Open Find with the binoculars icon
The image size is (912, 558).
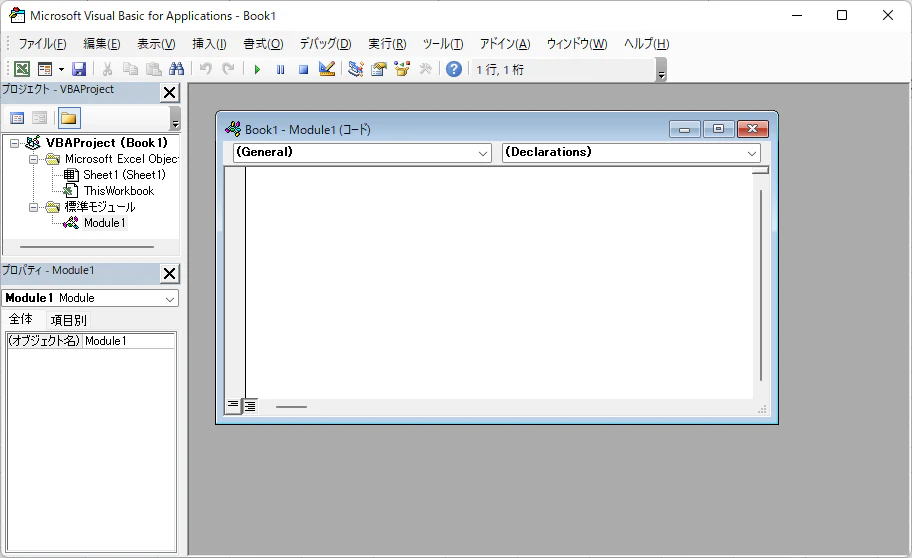click(176, 69)
